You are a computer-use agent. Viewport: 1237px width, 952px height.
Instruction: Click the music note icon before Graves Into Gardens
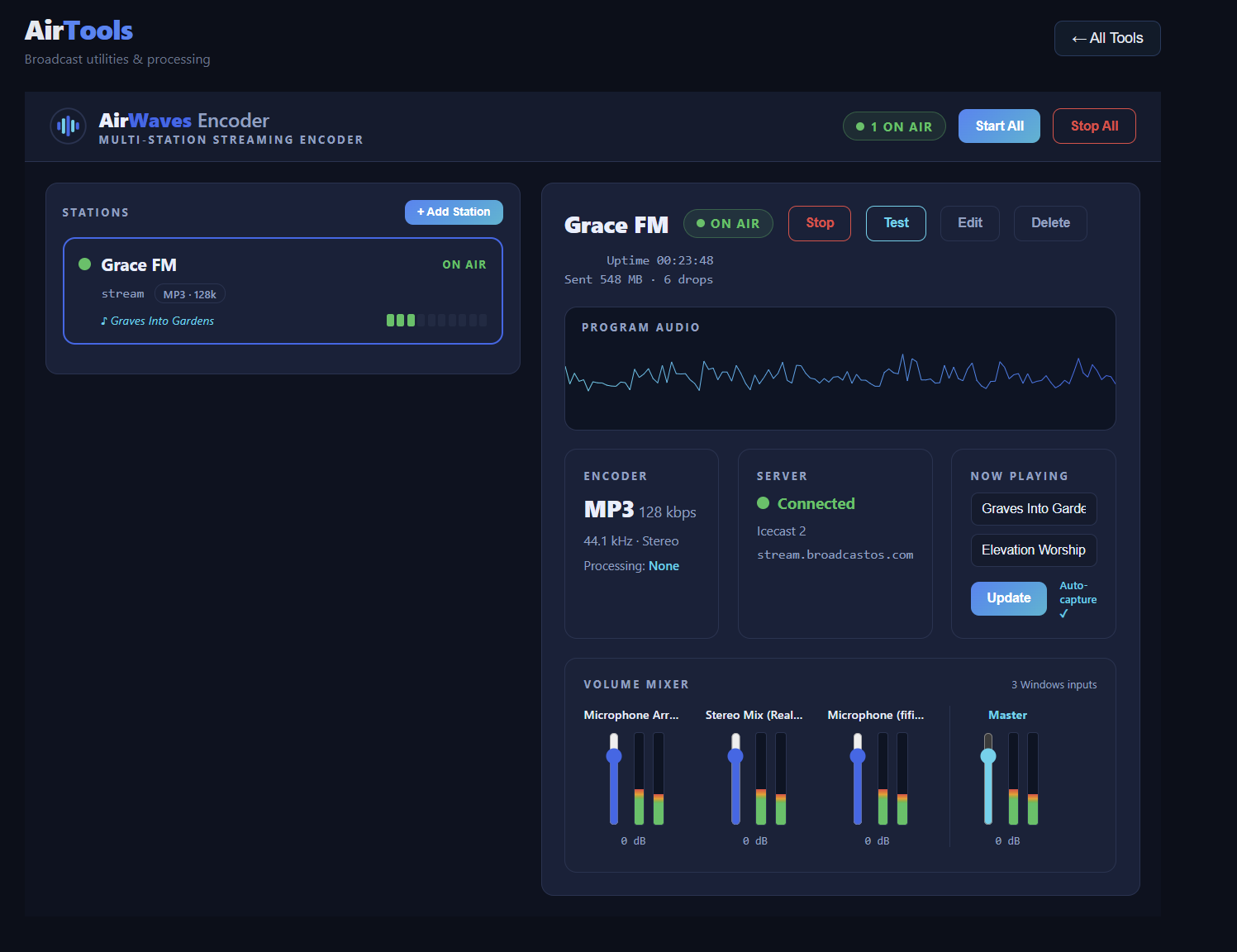104,321
